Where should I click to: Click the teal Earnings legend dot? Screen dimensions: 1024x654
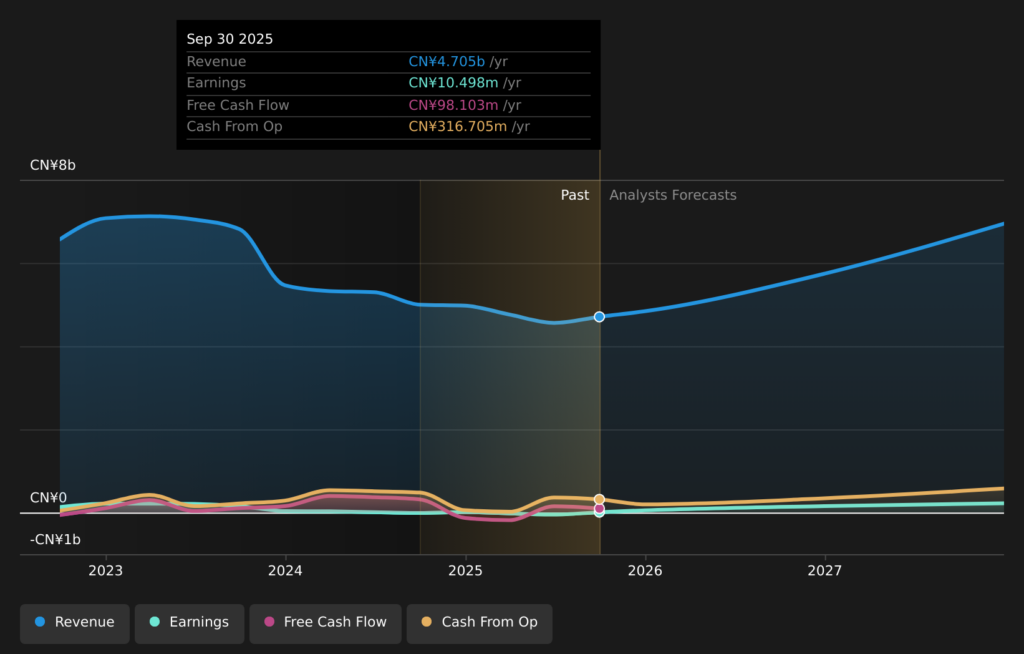(155, 622)
